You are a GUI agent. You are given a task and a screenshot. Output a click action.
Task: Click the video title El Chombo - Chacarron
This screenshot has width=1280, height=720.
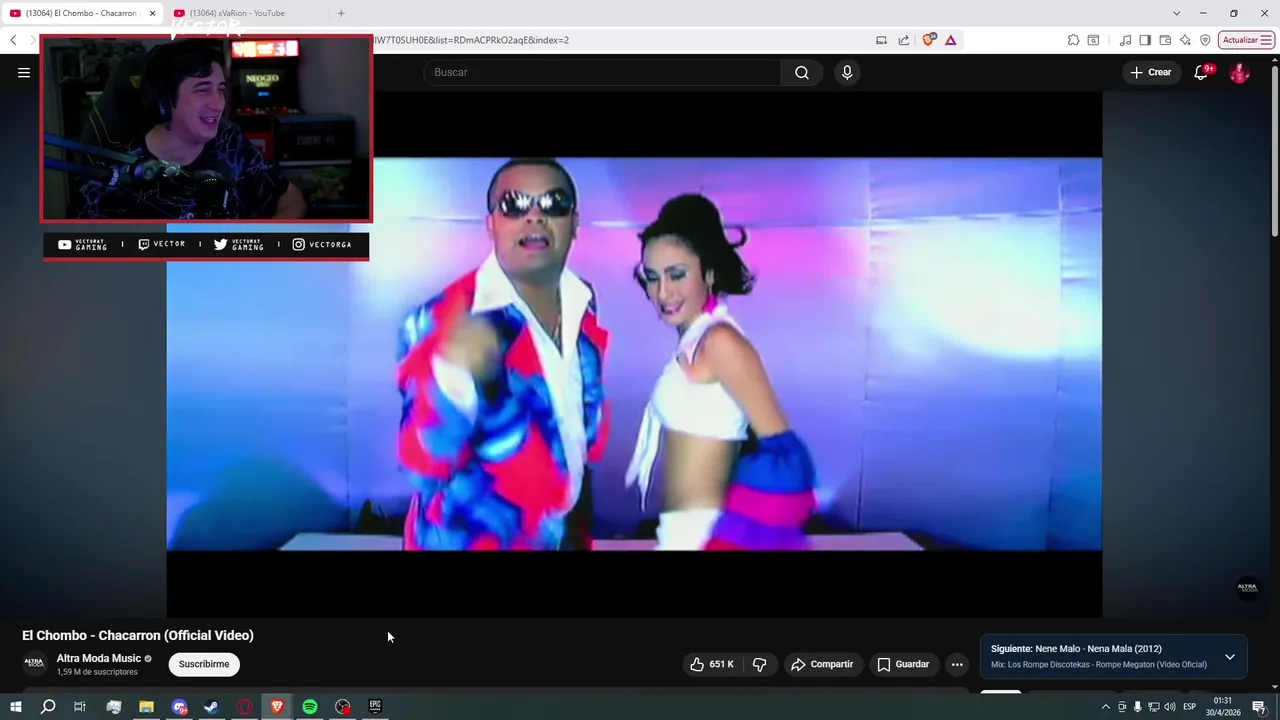point(138,635)
